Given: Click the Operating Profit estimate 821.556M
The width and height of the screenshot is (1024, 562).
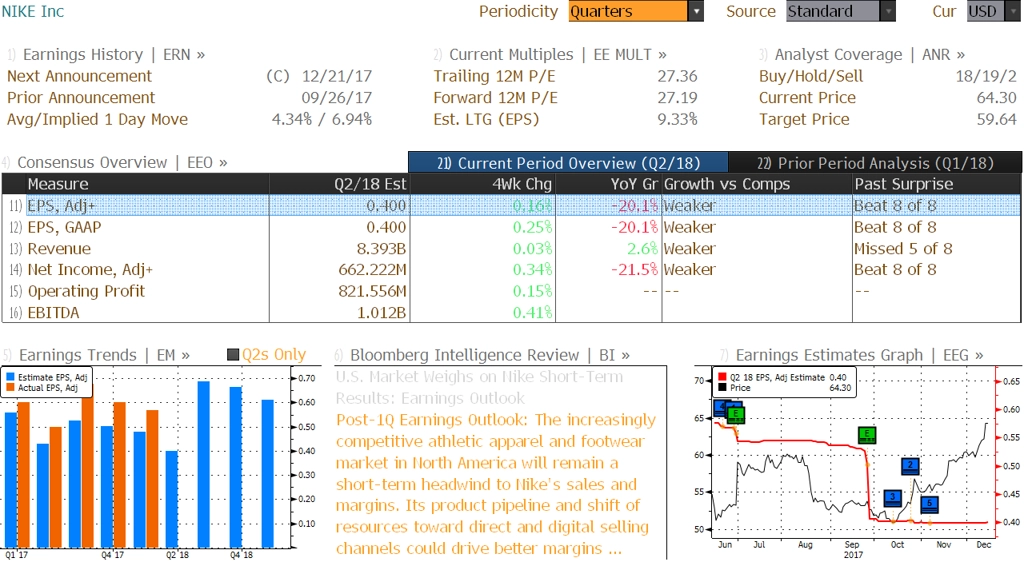Looking at the screenshot, I should pos(372,291).
